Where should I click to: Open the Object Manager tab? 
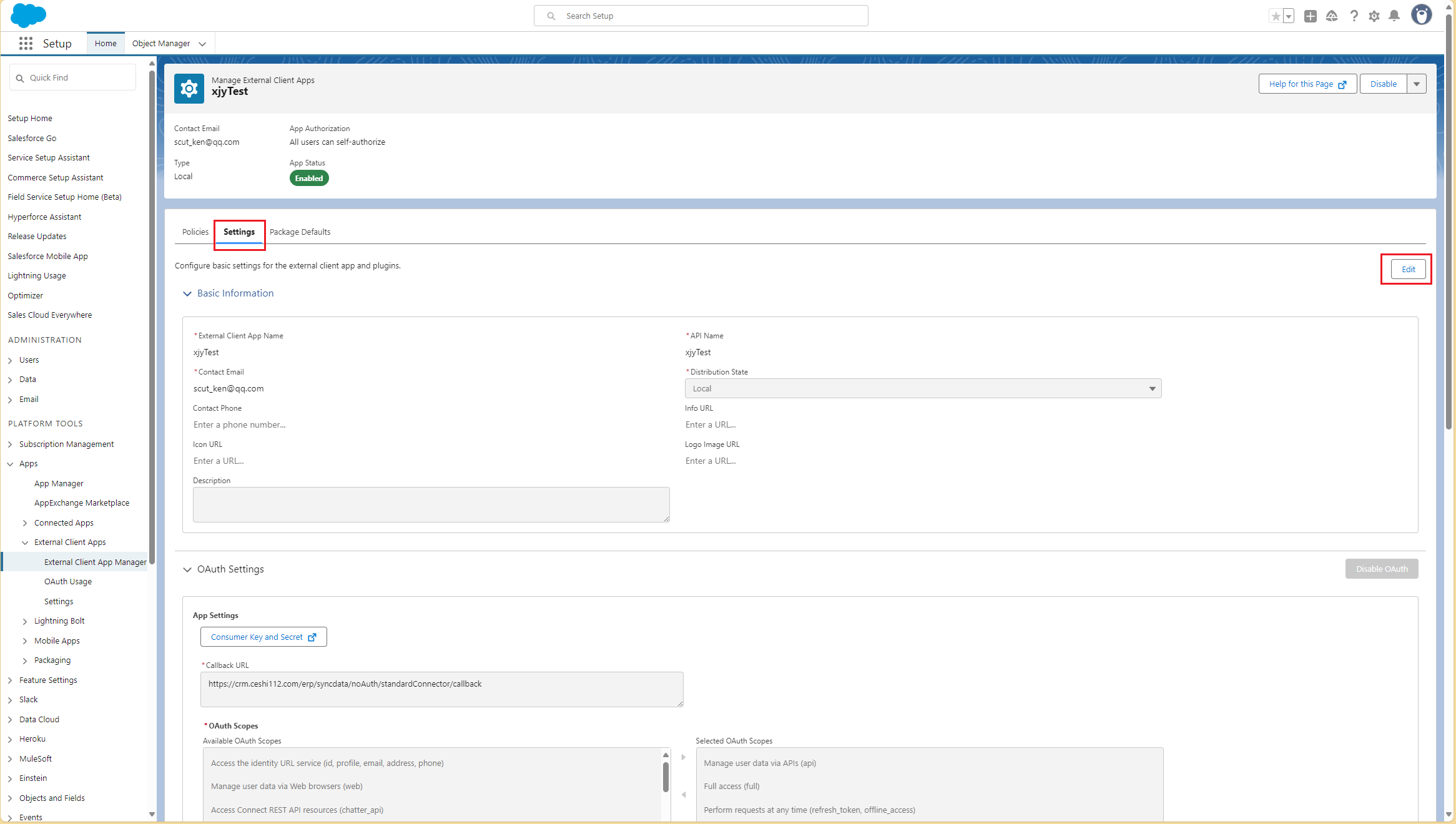tap(161, 43)
